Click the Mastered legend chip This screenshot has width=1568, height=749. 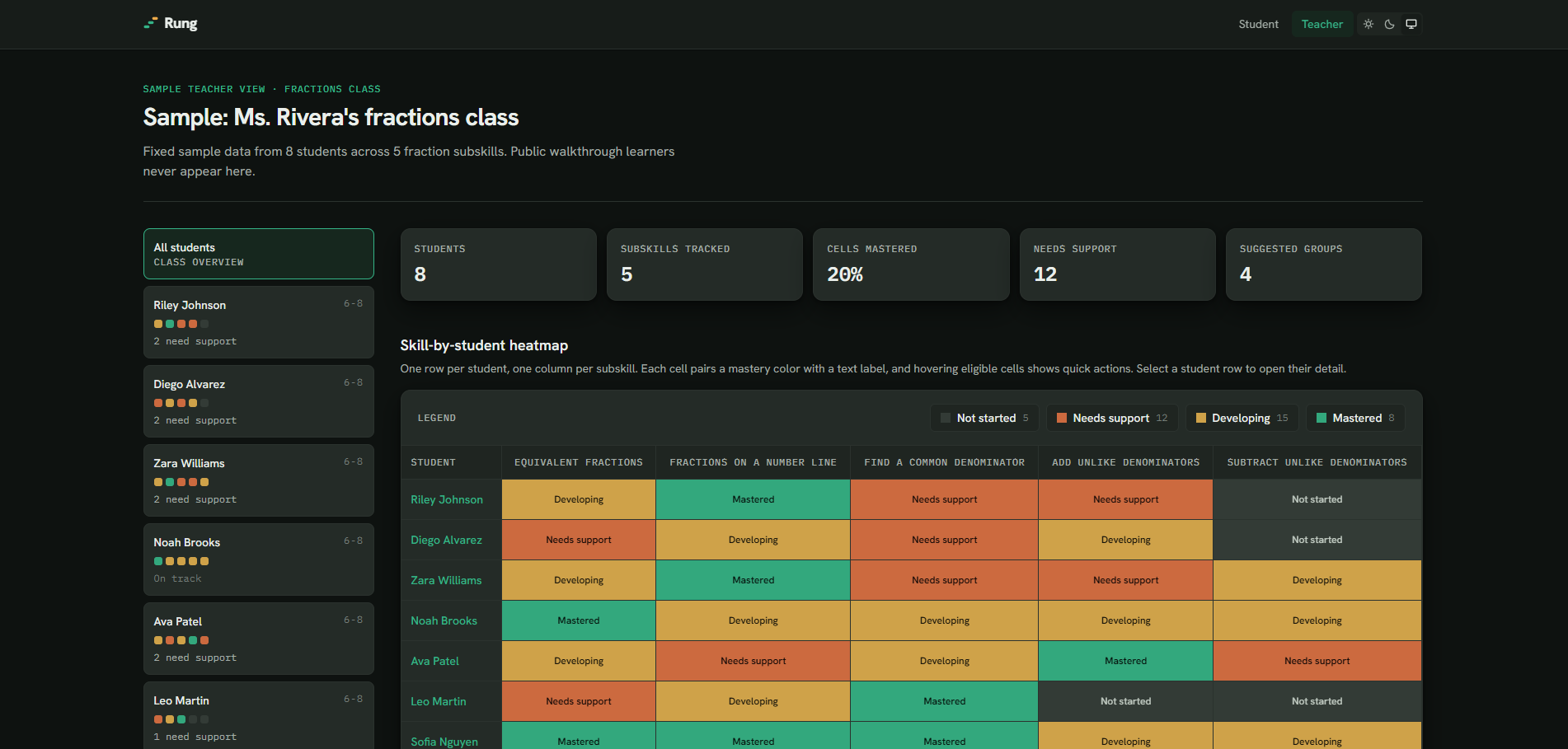1355,418
